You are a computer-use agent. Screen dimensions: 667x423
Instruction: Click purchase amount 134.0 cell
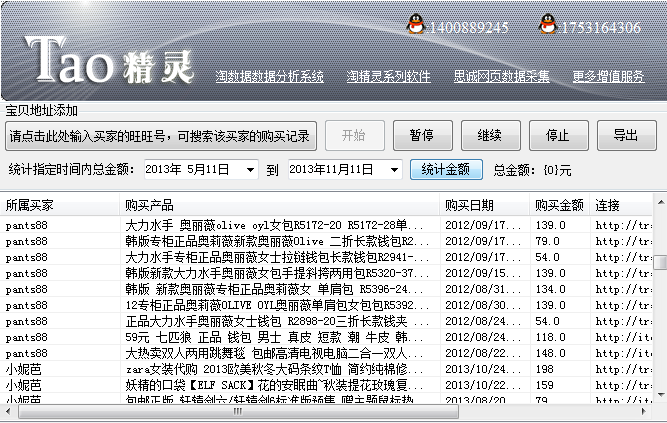point(560,289)
